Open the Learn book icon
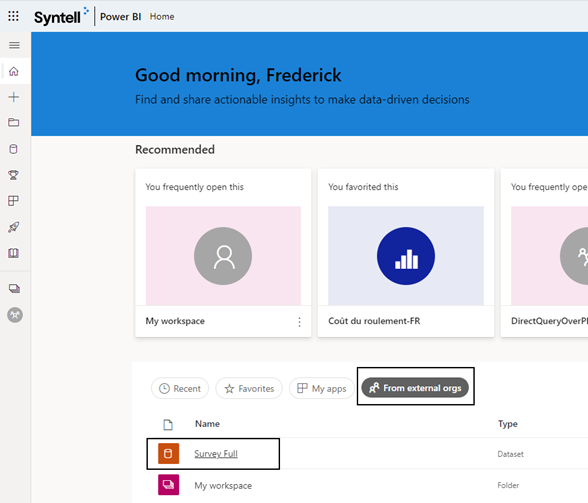Screen dimensions: 588x503 pyautogui.click(x=14, y=253)
